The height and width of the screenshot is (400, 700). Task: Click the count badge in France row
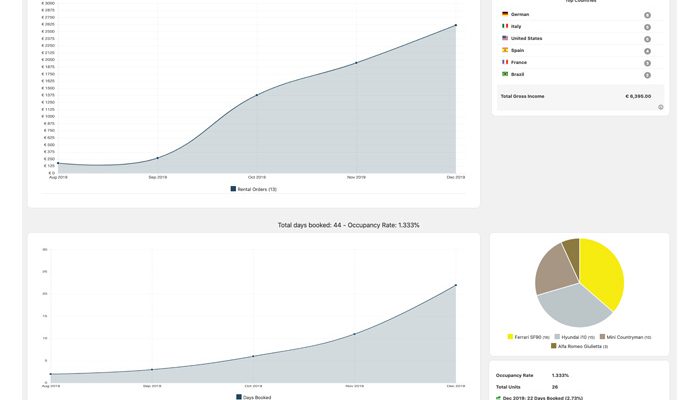pos(647,63)
